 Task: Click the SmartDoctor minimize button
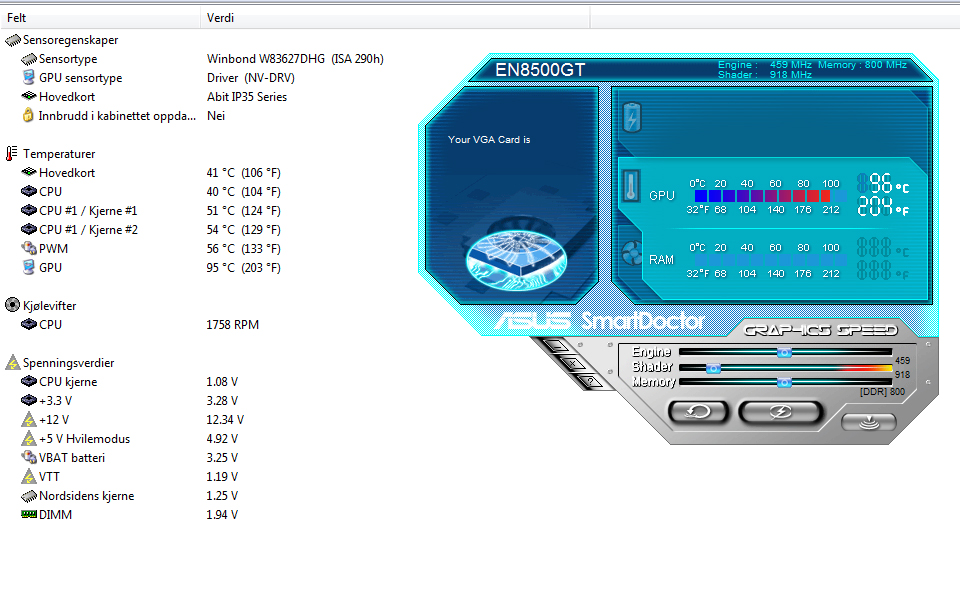[556, 347]
